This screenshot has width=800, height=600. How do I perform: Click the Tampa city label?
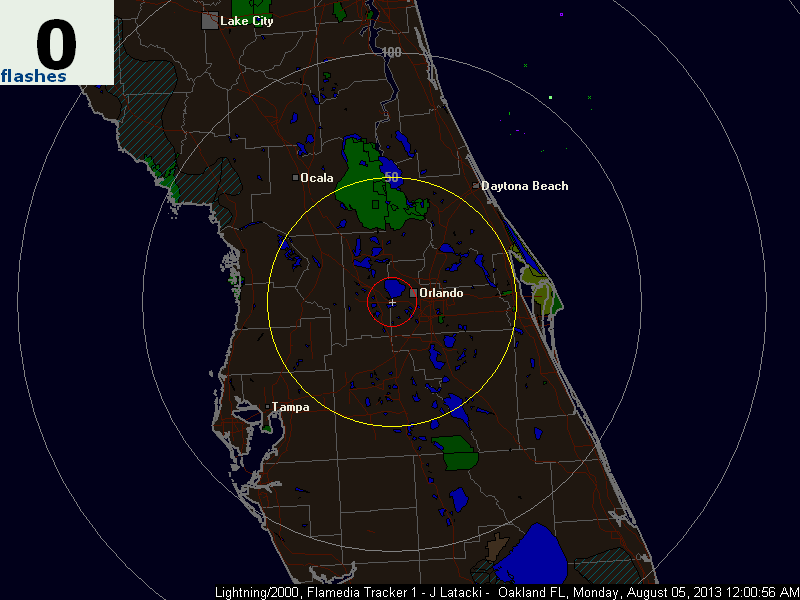[290, 407]
